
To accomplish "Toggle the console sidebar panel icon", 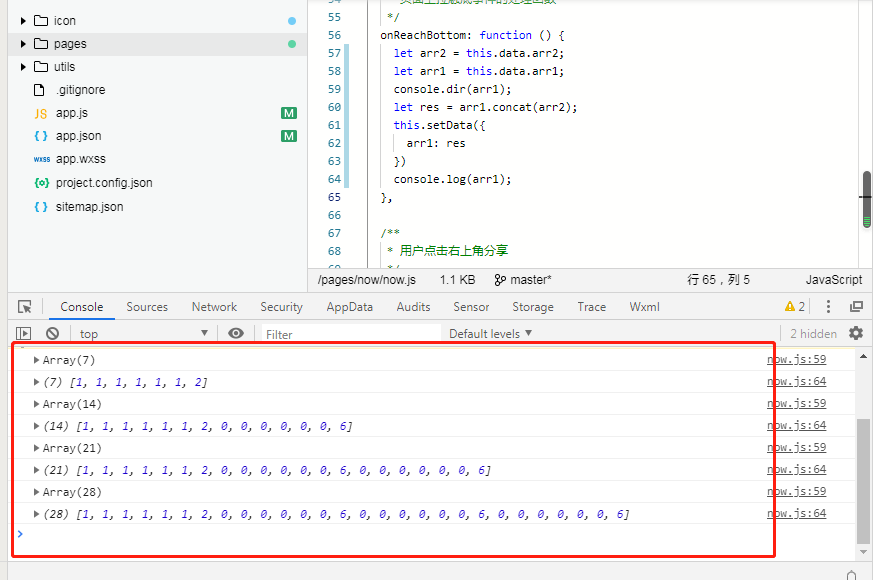I will (23, 333).
